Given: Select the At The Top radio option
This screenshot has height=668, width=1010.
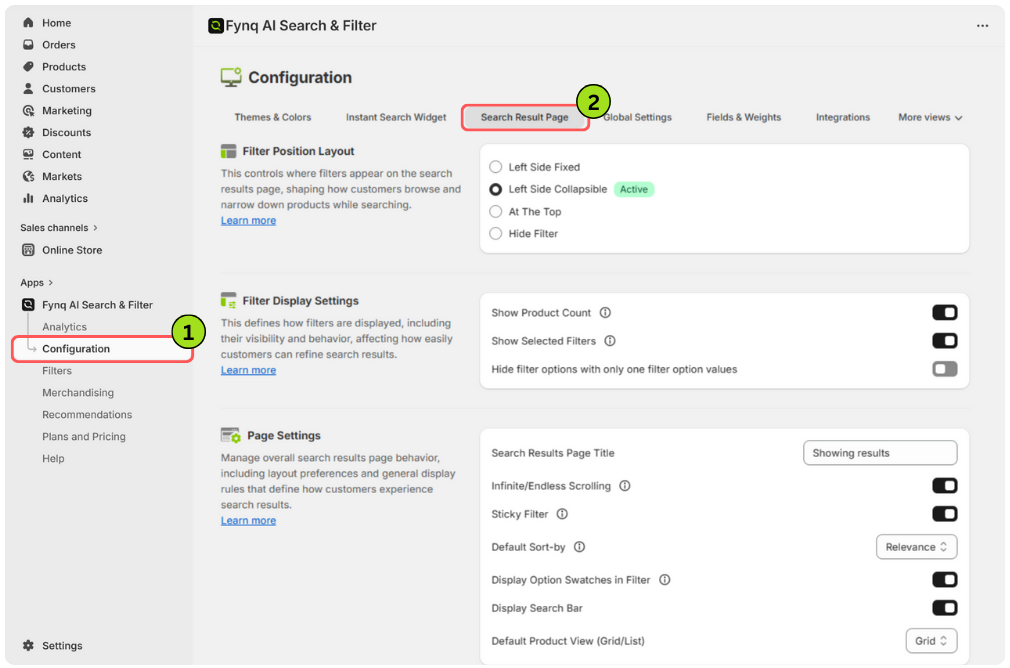Looking at the screenshot, I should coord(495,211).
